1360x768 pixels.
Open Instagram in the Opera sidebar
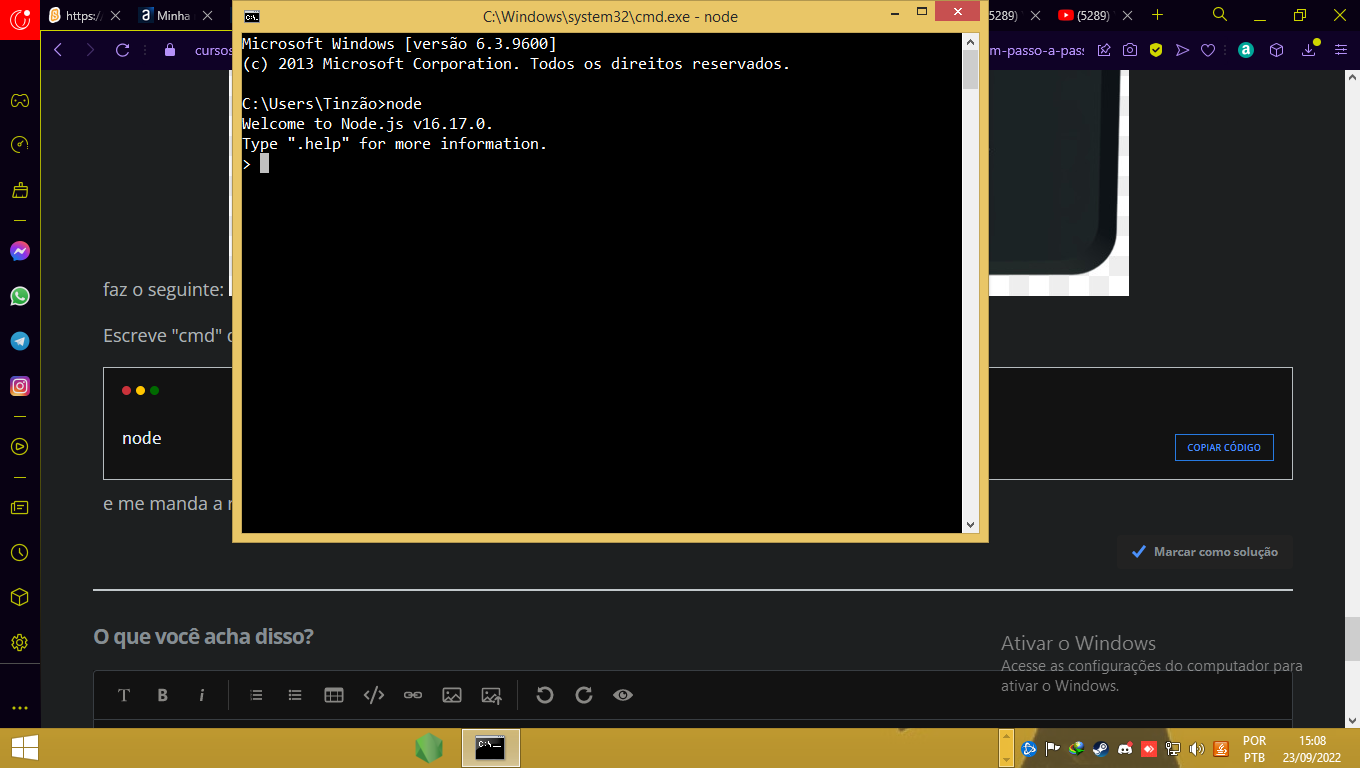(x=20, y=386)
